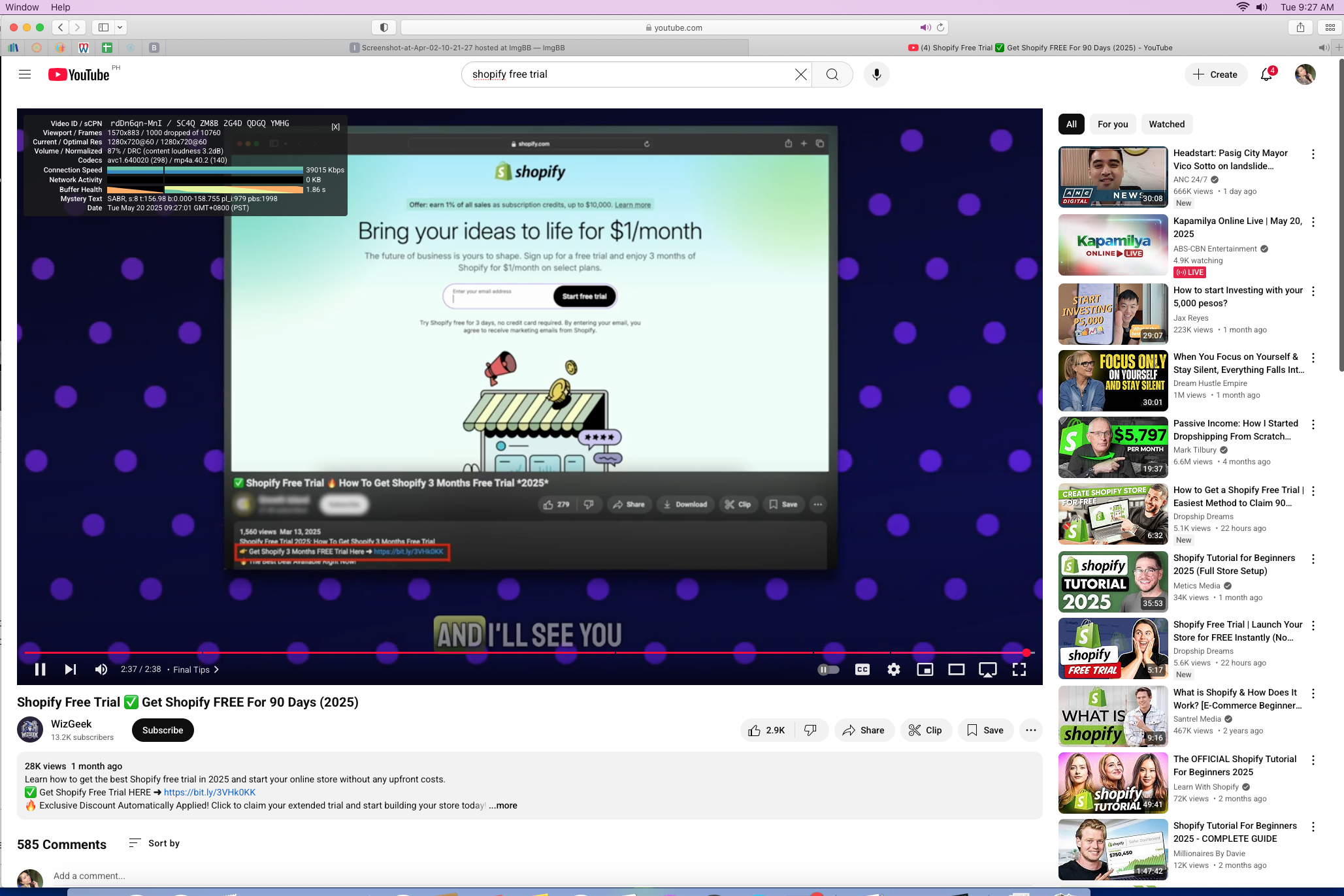Mute the video player volume
The width and height of the screenshot is (1344, 896).
pyautogui.click(x=101, y=669)
